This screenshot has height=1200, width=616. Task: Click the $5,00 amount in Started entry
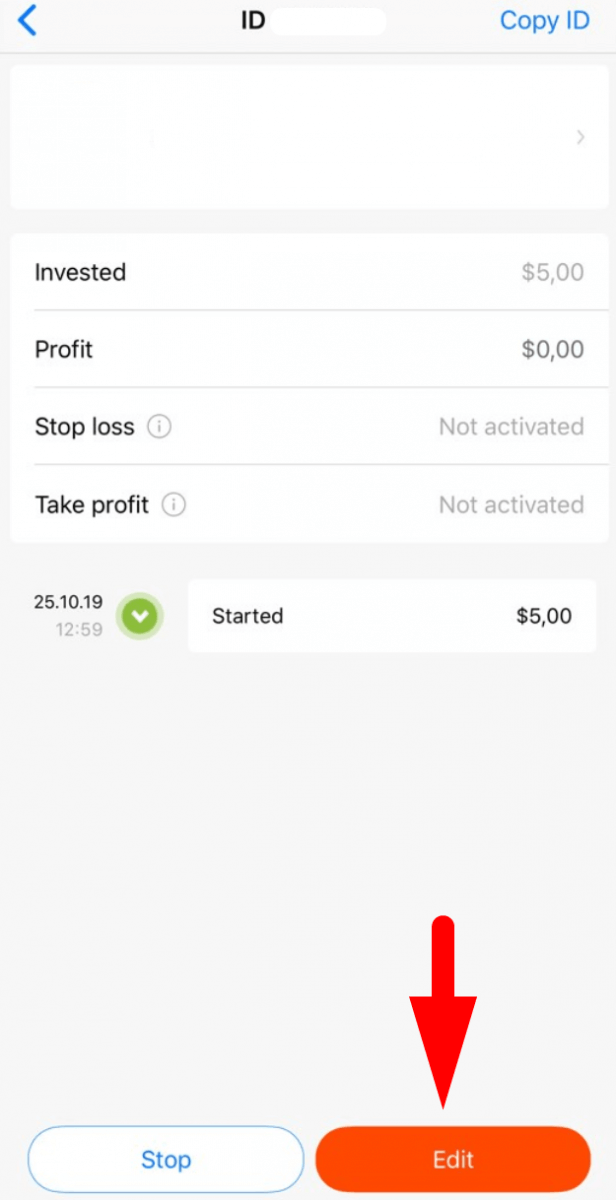click(x=544, y=616)
